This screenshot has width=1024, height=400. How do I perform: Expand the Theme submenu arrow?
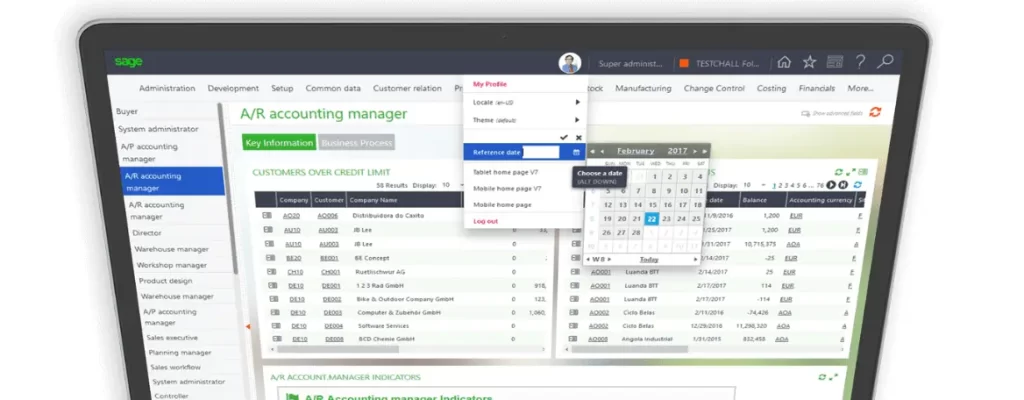(577, 120)
